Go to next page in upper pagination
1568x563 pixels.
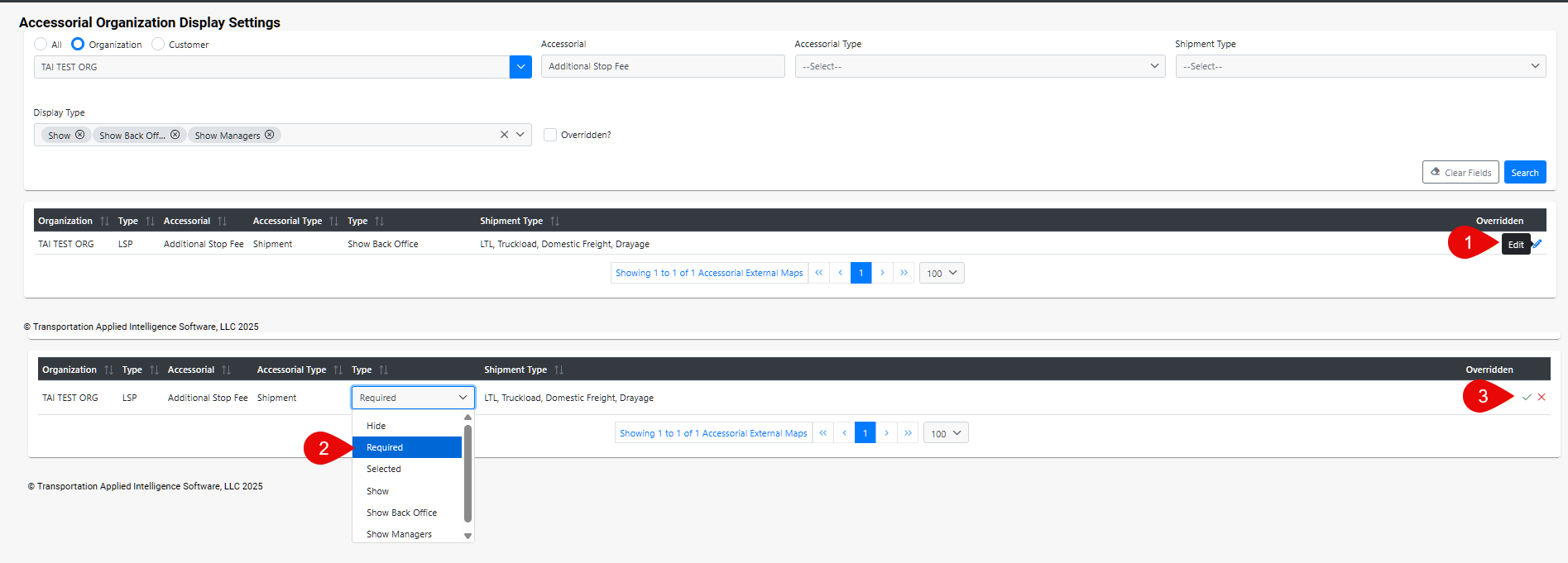coord(882,273)
